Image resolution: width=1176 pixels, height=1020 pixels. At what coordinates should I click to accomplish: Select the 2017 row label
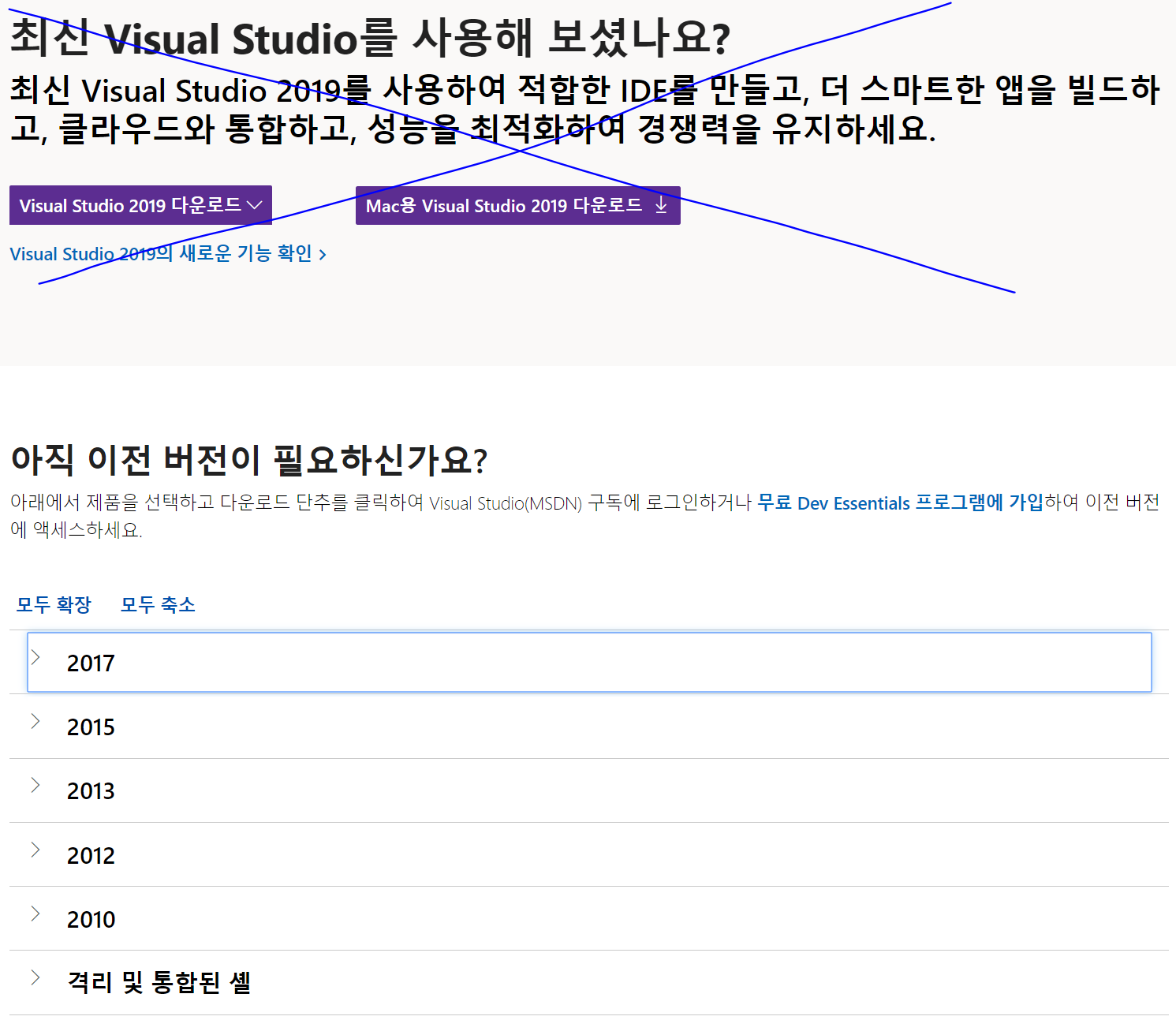[91, 663]
